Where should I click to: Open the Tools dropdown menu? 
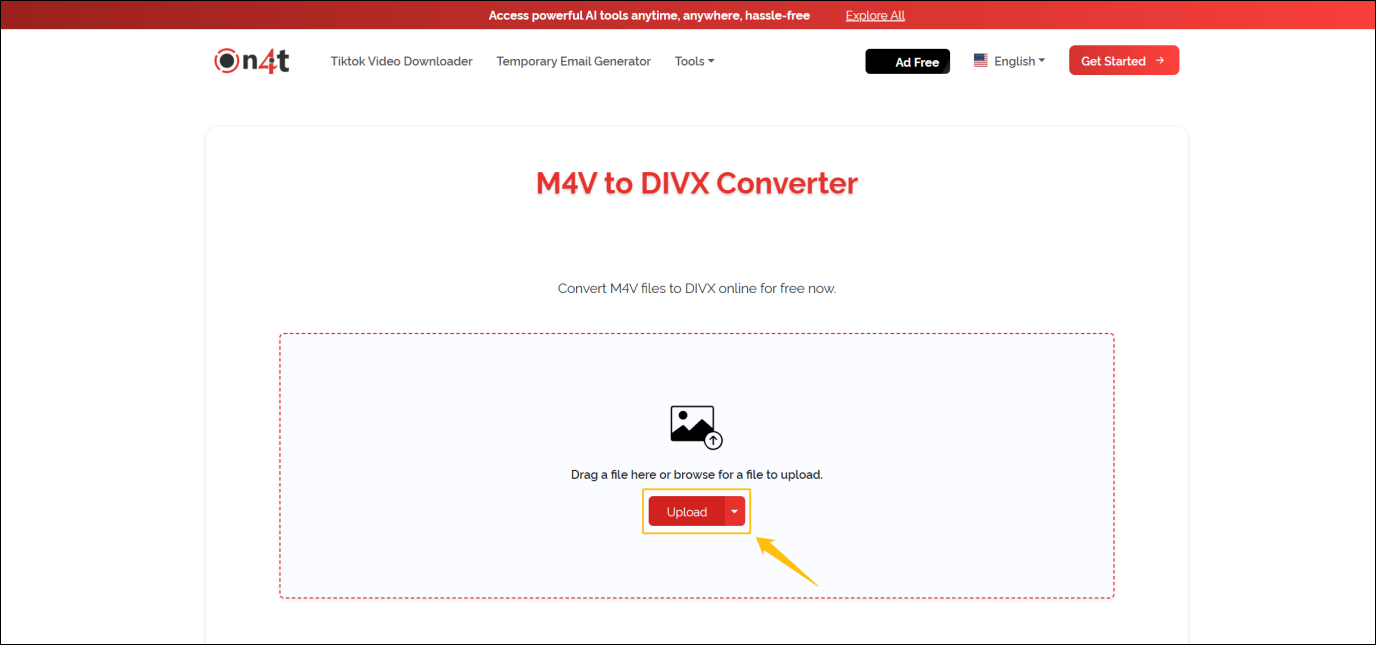(694, 61)
